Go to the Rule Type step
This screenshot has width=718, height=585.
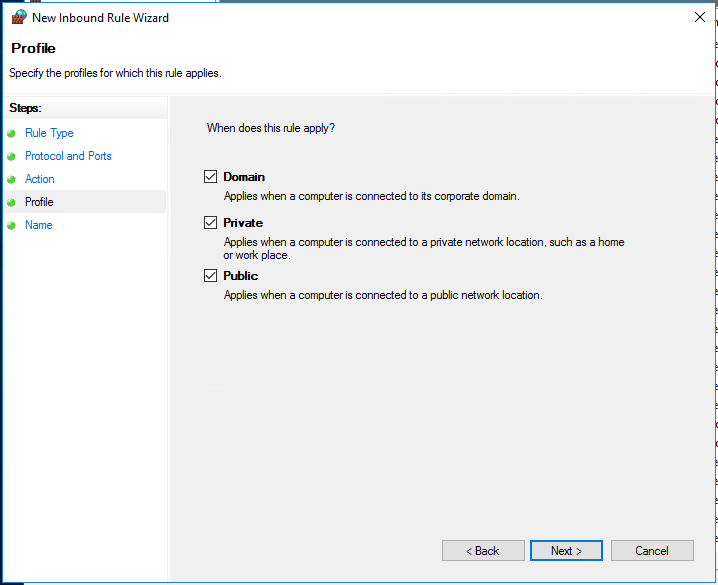pos(49,133)
